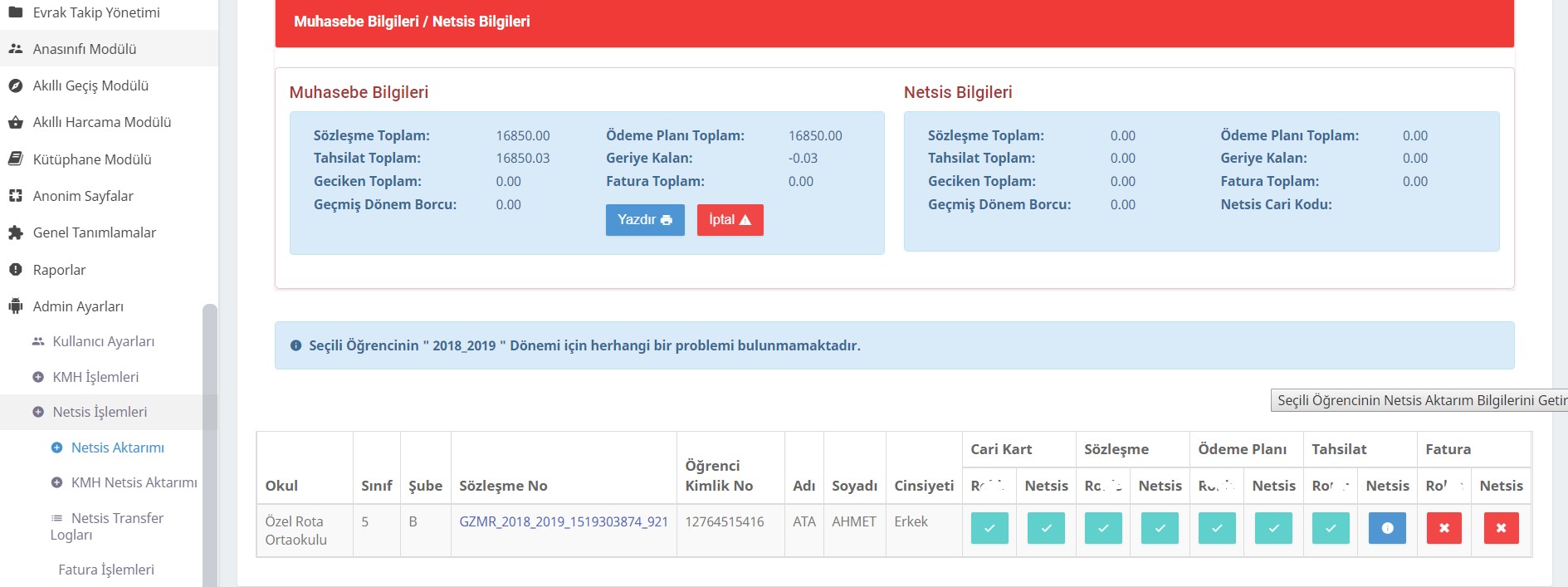Click the Genel Tanımlamalar puzzle icon
The image size is (1568, 587).
point(15,232)
